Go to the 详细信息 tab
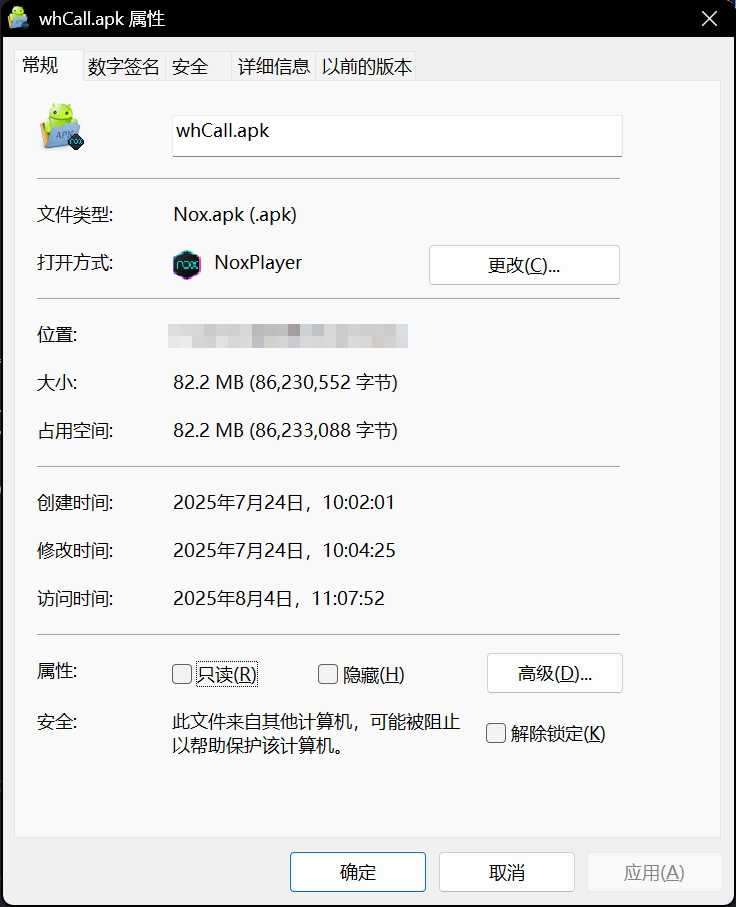Screen dimensions: 736x907 pos(273,67)
